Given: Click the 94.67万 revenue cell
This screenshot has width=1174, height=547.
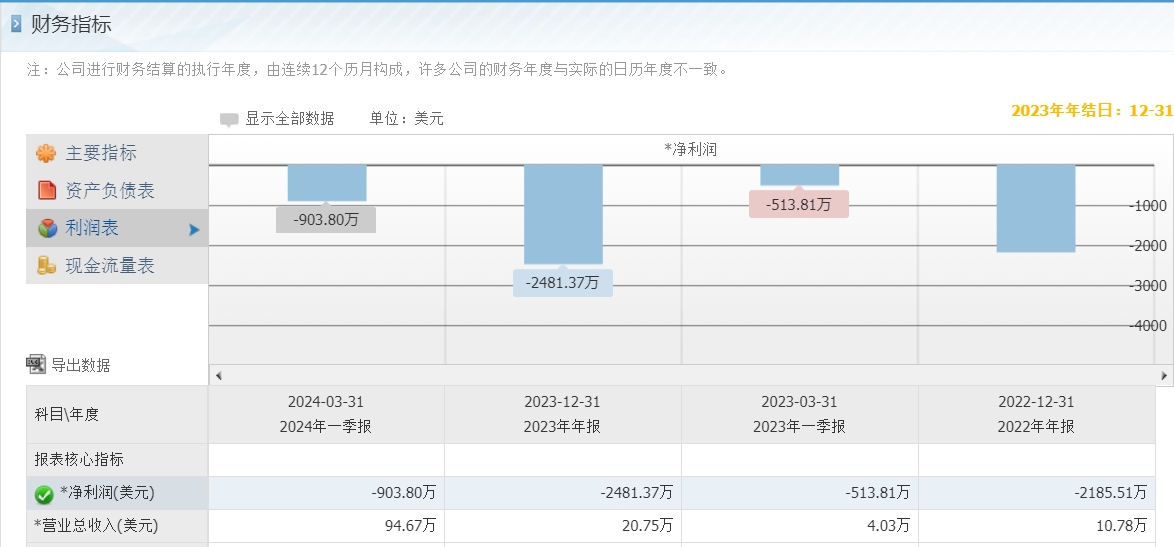Looking at the screenshot, I should 326,526.
